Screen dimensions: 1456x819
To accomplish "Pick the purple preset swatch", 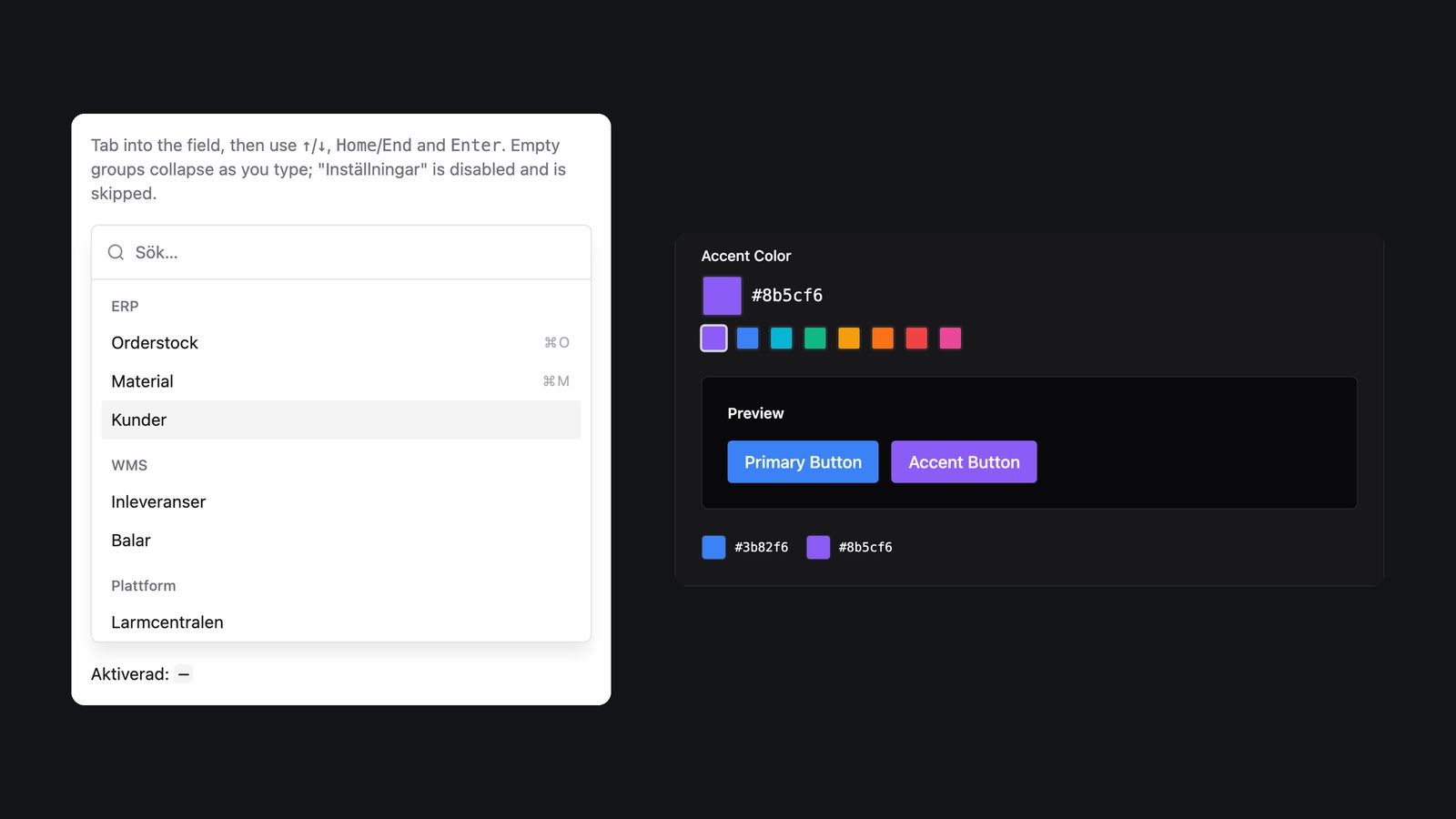I will click(713, 339).
